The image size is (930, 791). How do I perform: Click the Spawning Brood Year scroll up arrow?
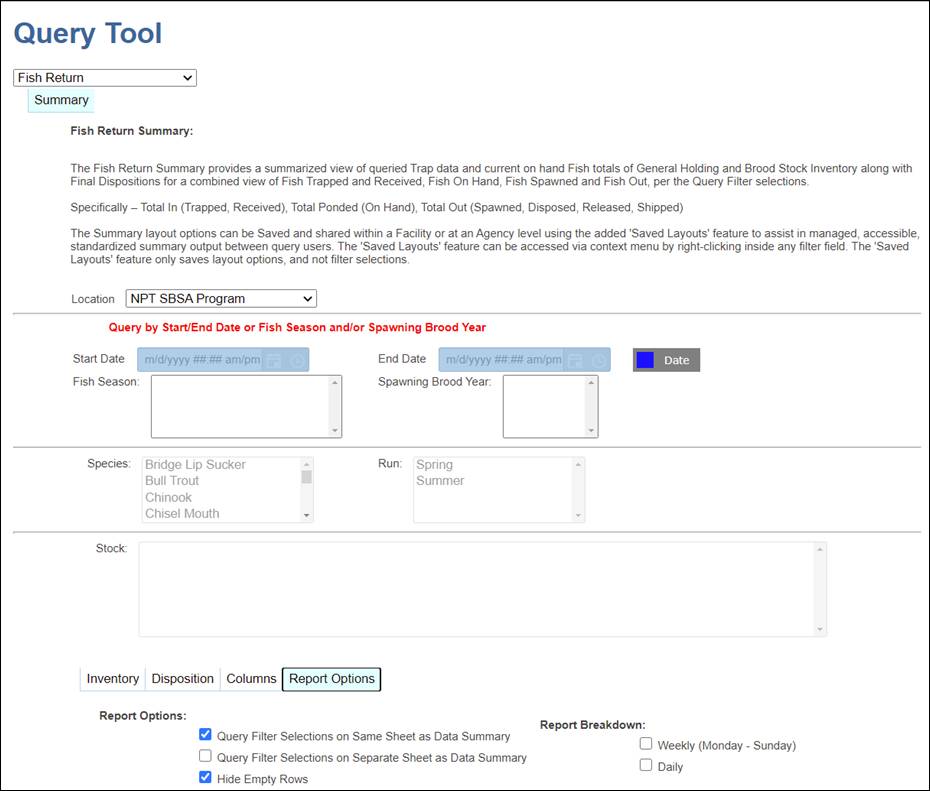(x=591, y=383)
